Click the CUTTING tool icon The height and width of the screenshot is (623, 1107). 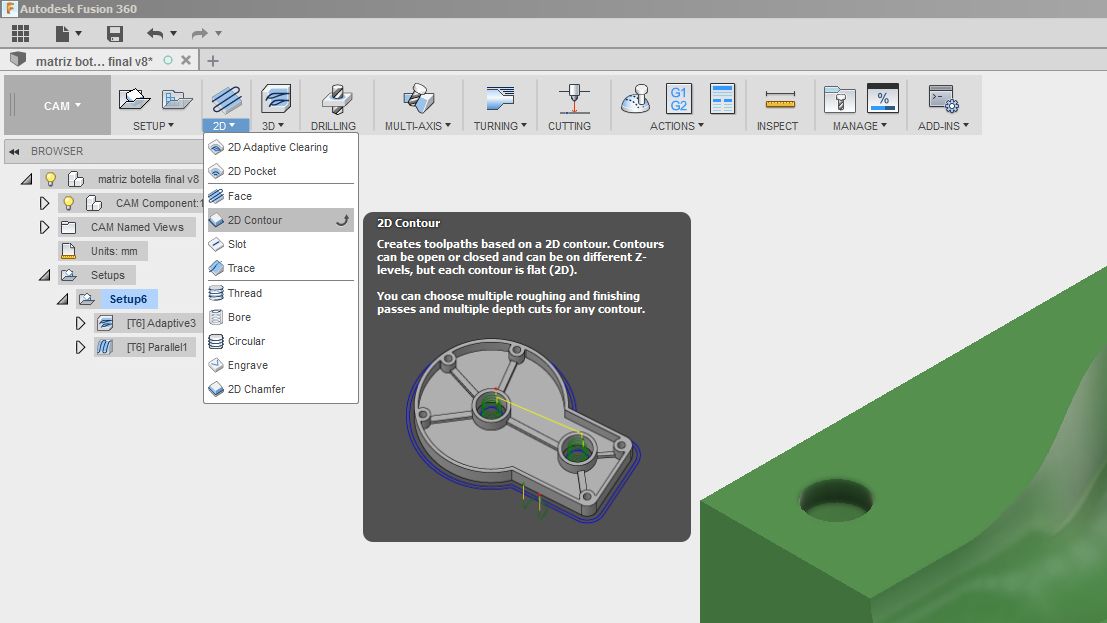573,99
